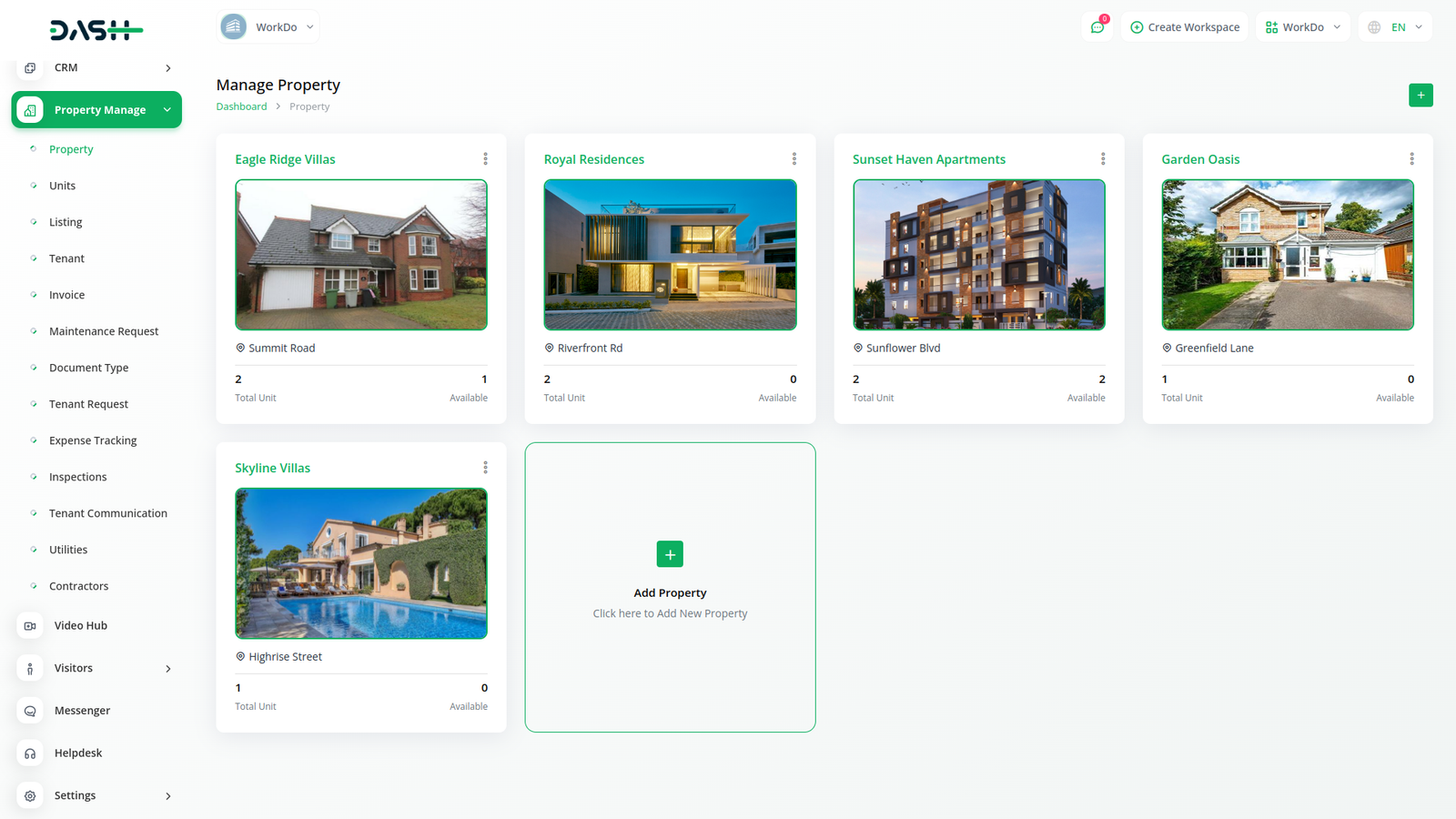The width and height of the screenshot is (1456, 819).
Task: Click the plus icon in Add Property card
Action: [x=670, y=554]
